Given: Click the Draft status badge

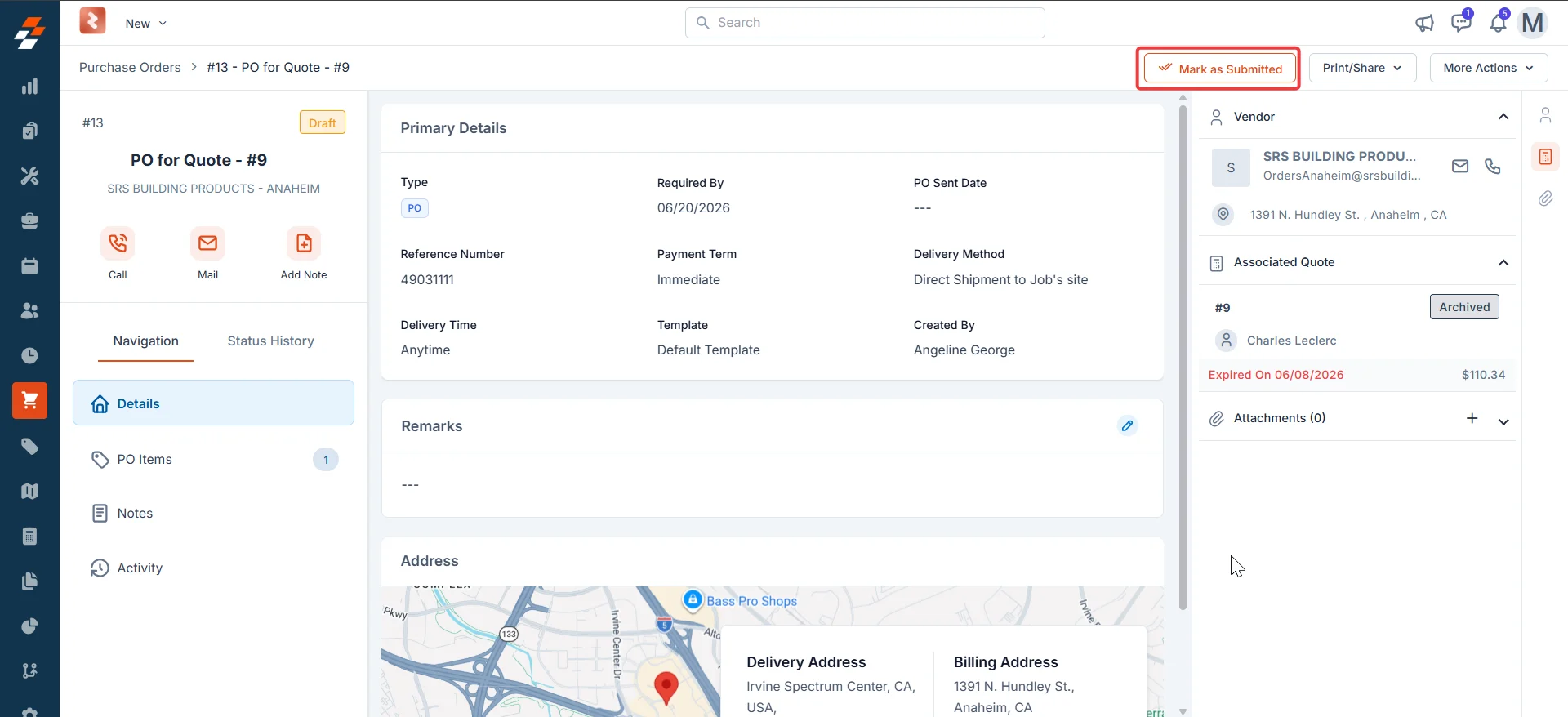Looking at the screenshot, I should (323, 122).
